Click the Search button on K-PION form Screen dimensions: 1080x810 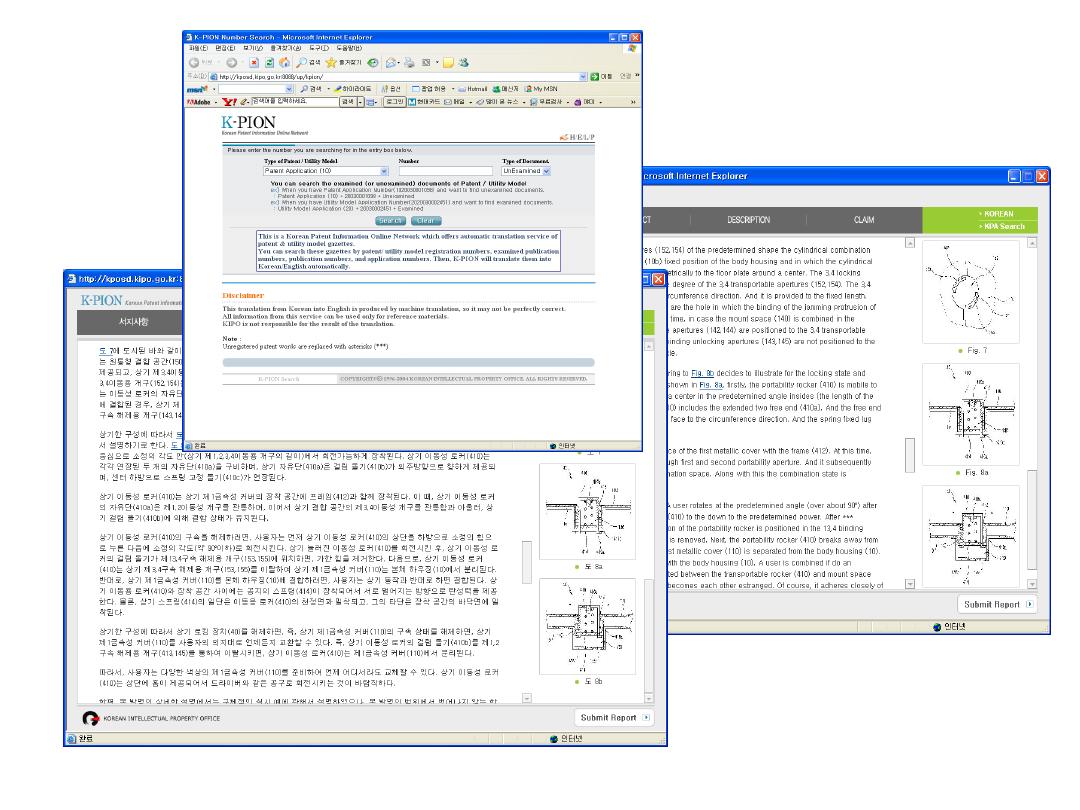pos(390,221)
